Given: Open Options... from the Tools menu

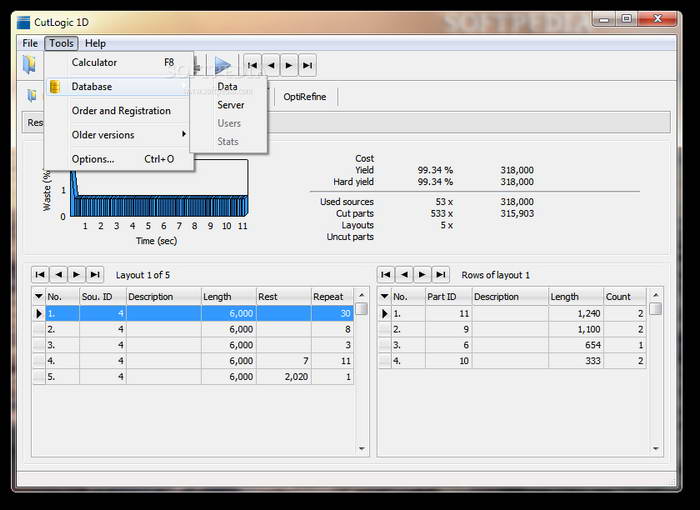Looking at the screenshot, I should [93, 159].
